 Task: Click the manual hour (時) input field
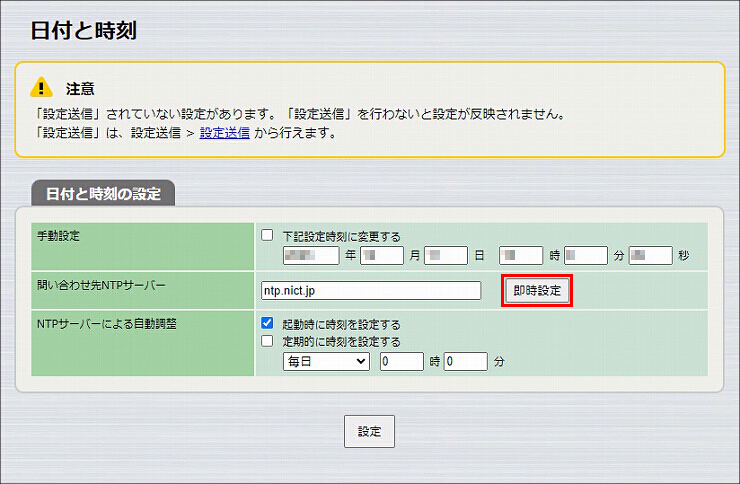coord(521,256)
